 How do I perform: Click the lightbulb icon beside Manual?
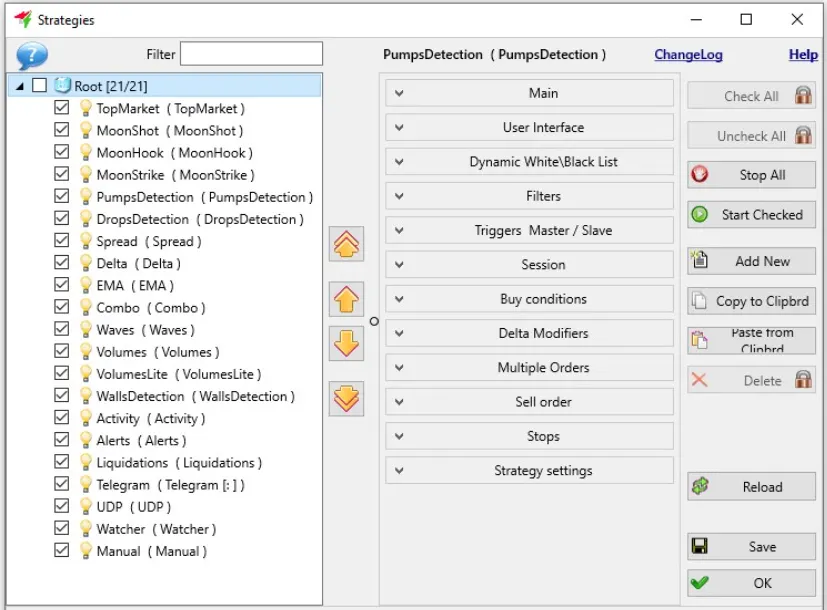(x=85, y=551)
